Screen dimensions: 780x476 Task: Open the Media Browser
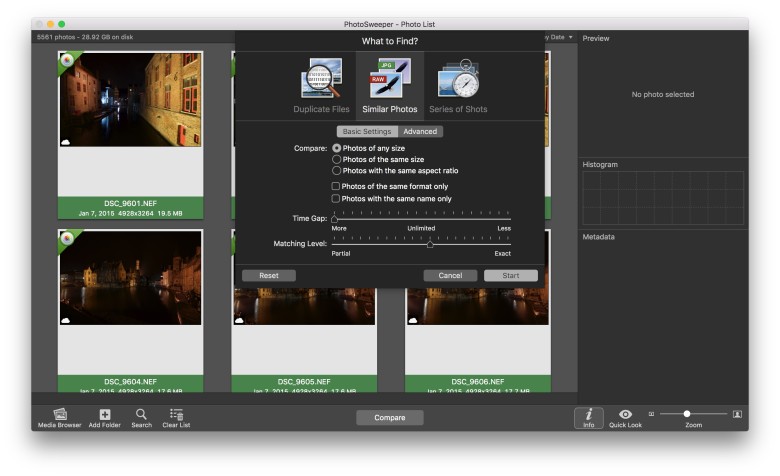coord(60,417)
